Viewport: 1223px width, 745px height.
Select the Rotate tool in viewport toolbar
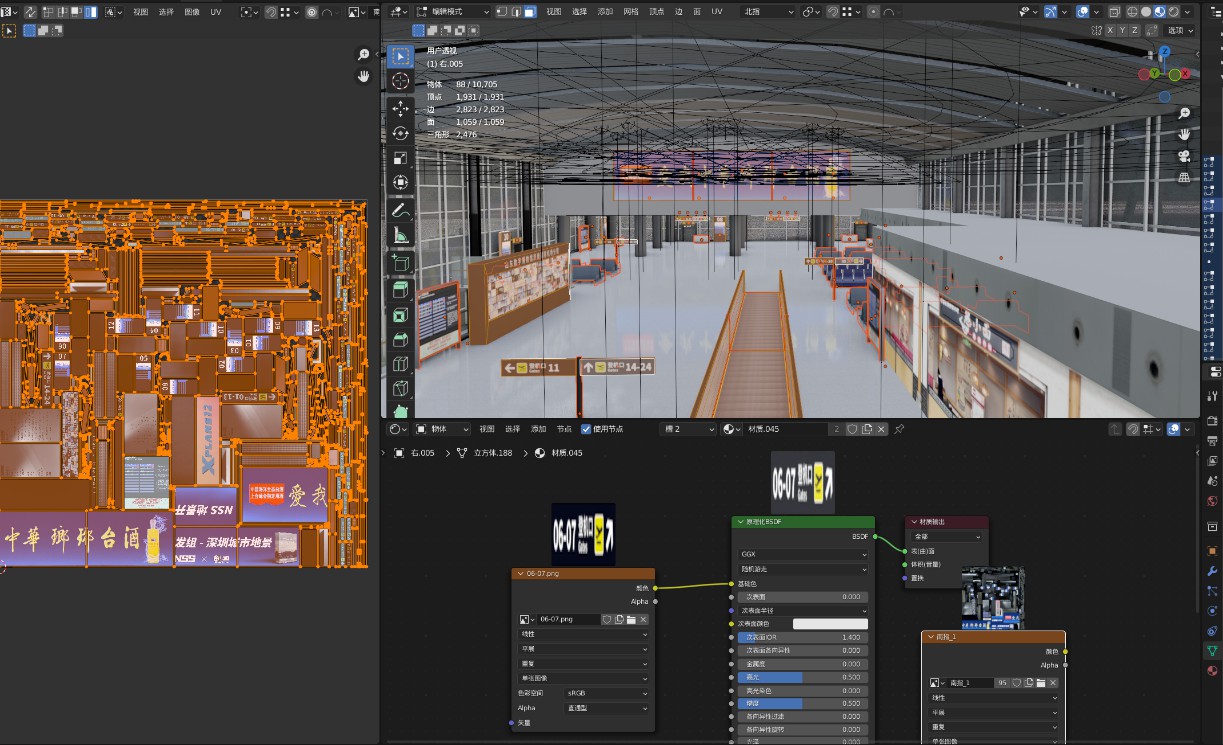click(401, 133)
